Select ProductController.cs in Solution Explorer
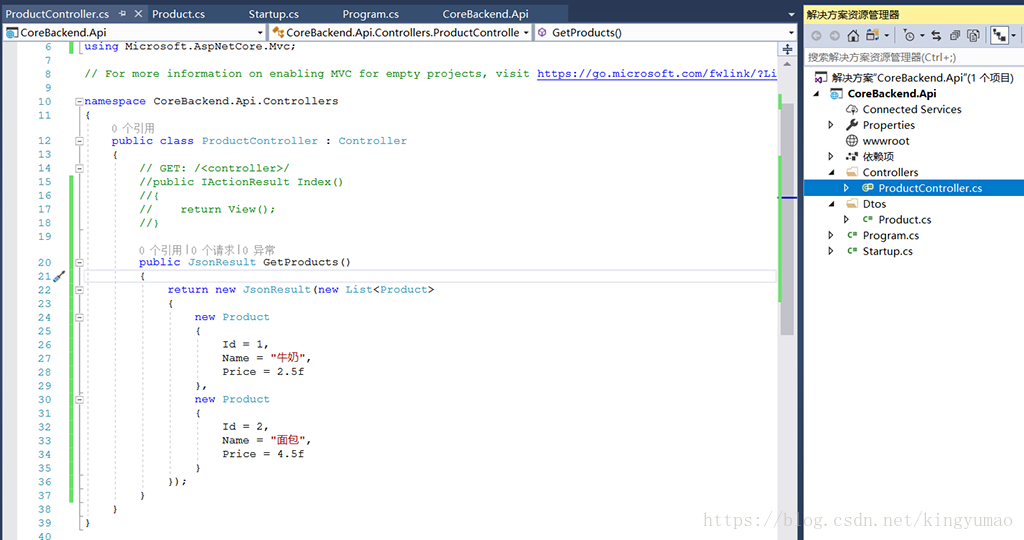This screenshot has height=540, width=1024. click(930, 188)
